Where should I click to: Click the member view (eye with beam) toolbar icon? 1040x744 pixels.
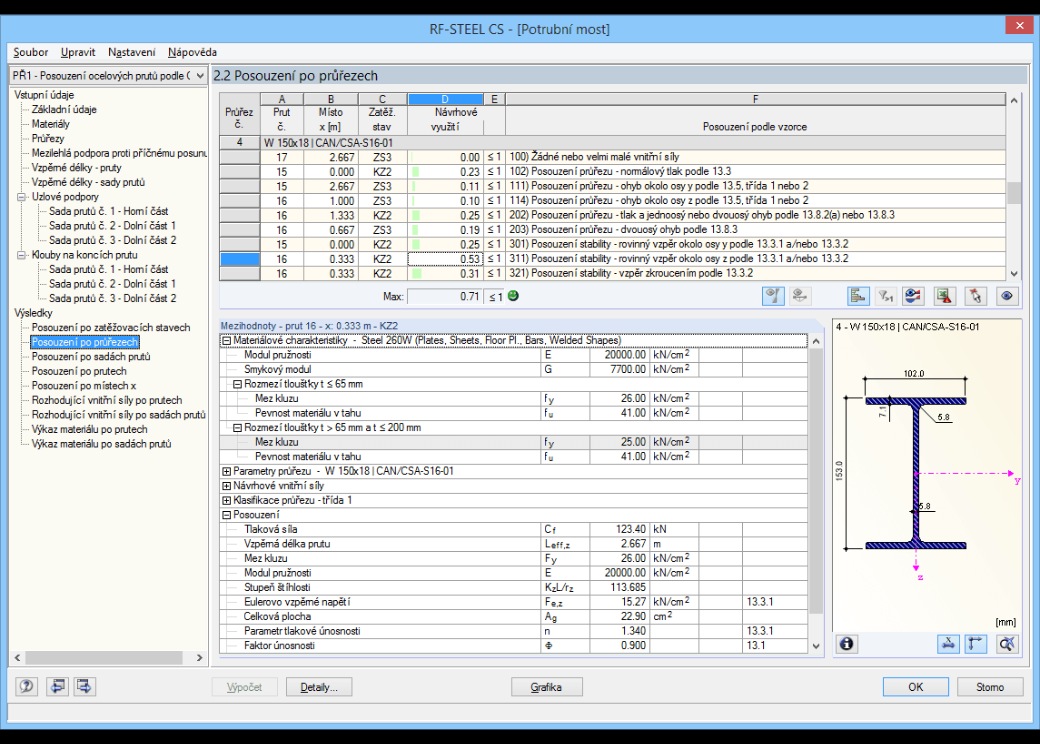[x=773, y=296]
